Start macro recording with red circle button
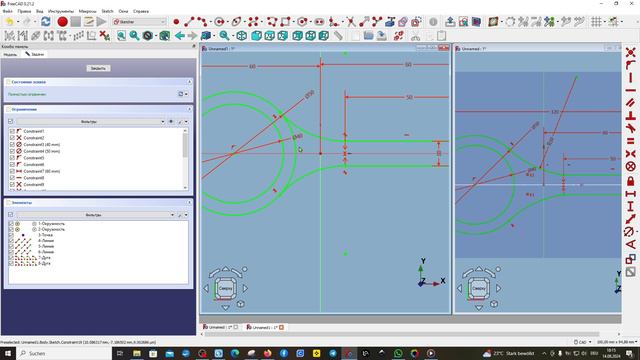This screenshot has height=360, width=640. click(62, 22)
